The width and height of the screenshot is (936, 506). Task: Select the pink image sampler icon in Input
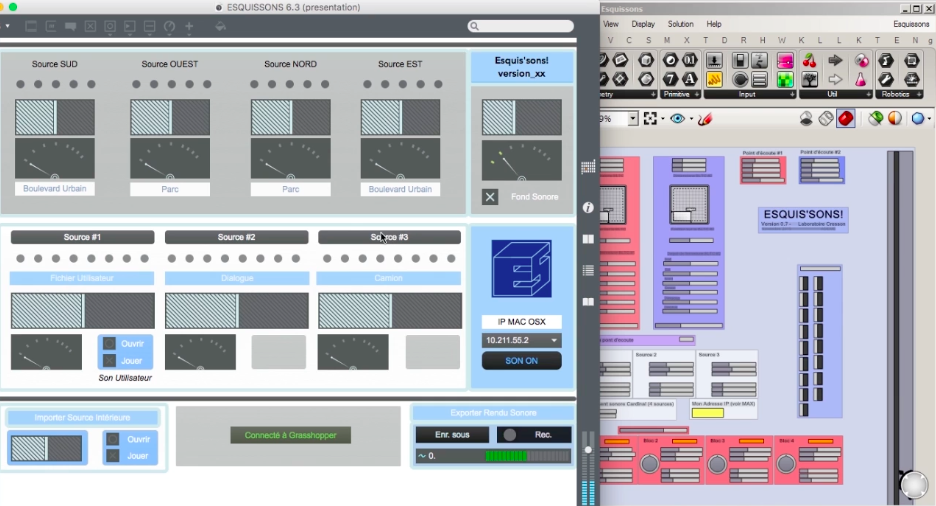click(x=785, y=60)
